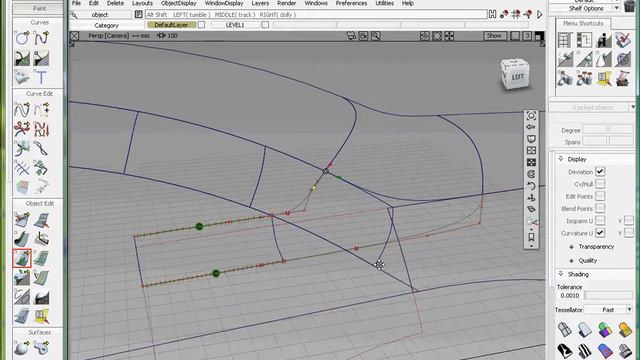The image size is (640, 360).
Task: Open the Shelf Options dropdown
Action: coord(616,9)
